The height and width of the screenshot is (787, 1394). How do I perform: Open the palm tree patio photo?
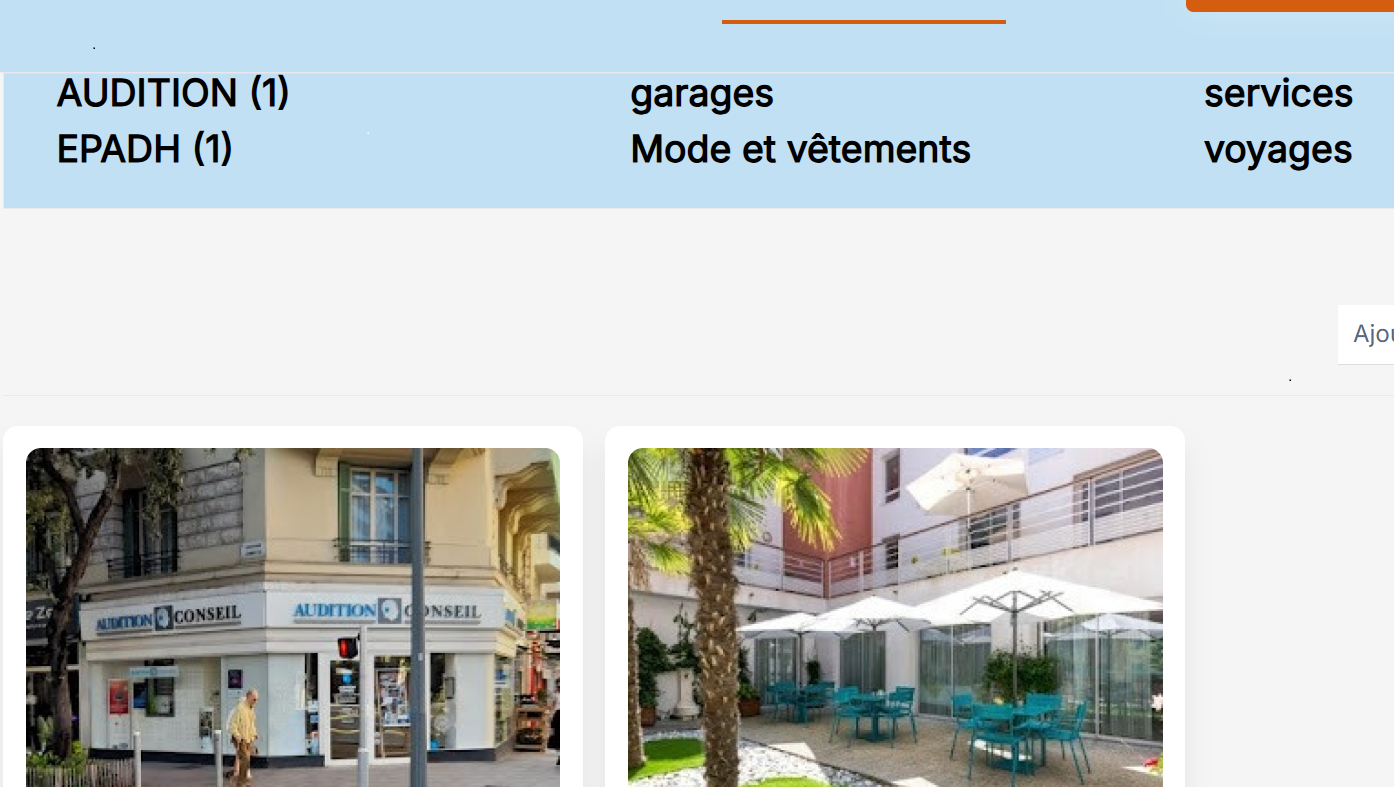pyautogui.click(x=895, y=617)
